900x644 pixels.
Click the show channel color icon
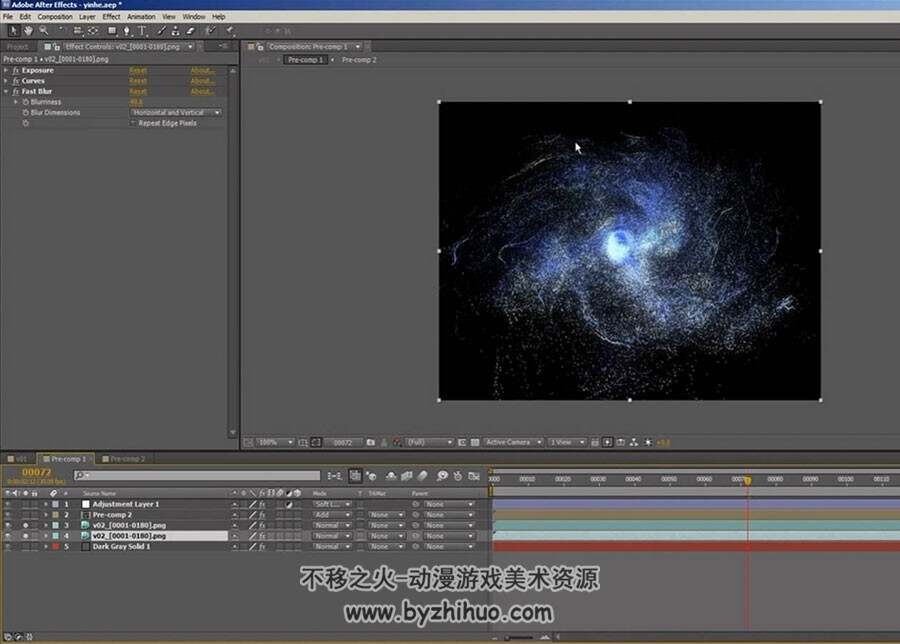(x=397, y=442)
